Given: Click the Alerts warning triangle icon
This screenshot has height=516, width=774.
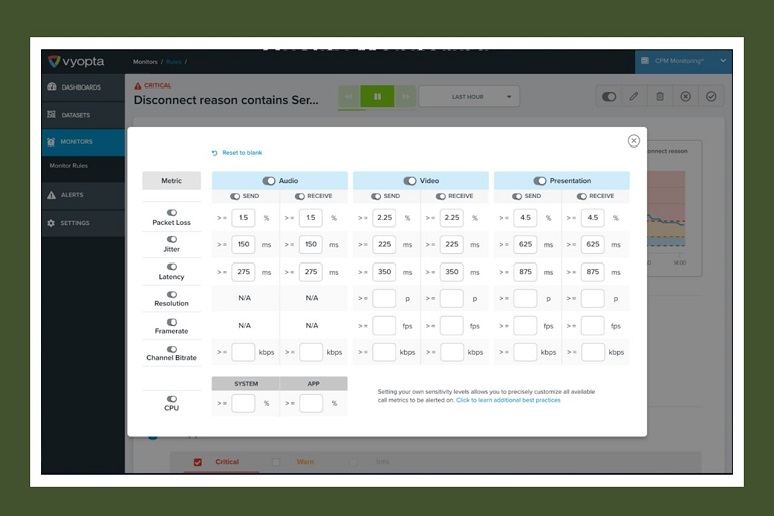Looking at the screenshot, I should click(52, 195).
